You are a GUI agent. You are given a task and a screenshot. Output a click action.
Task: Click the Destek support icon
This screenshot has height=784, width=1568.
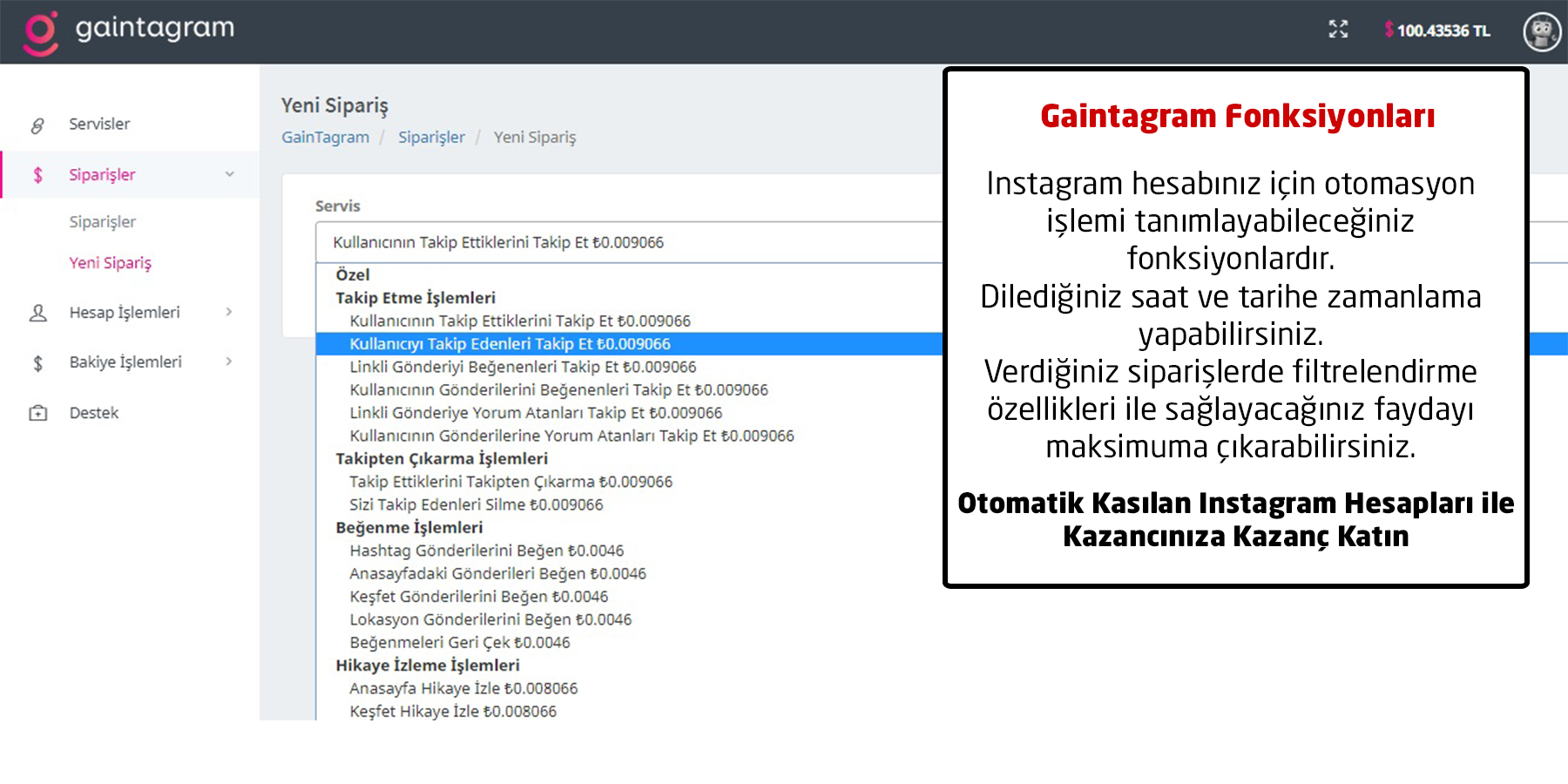coord(38,413)
